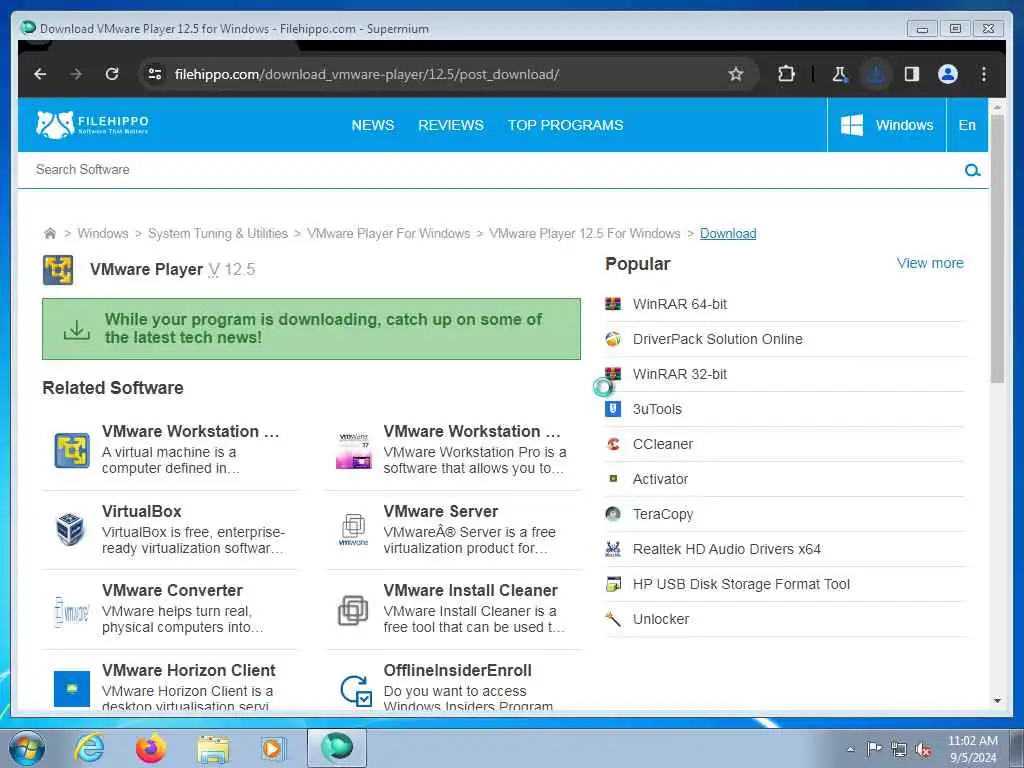Click the scrollbar down arrow
This screenshot has width=1024, height=768.
point(997,701)
